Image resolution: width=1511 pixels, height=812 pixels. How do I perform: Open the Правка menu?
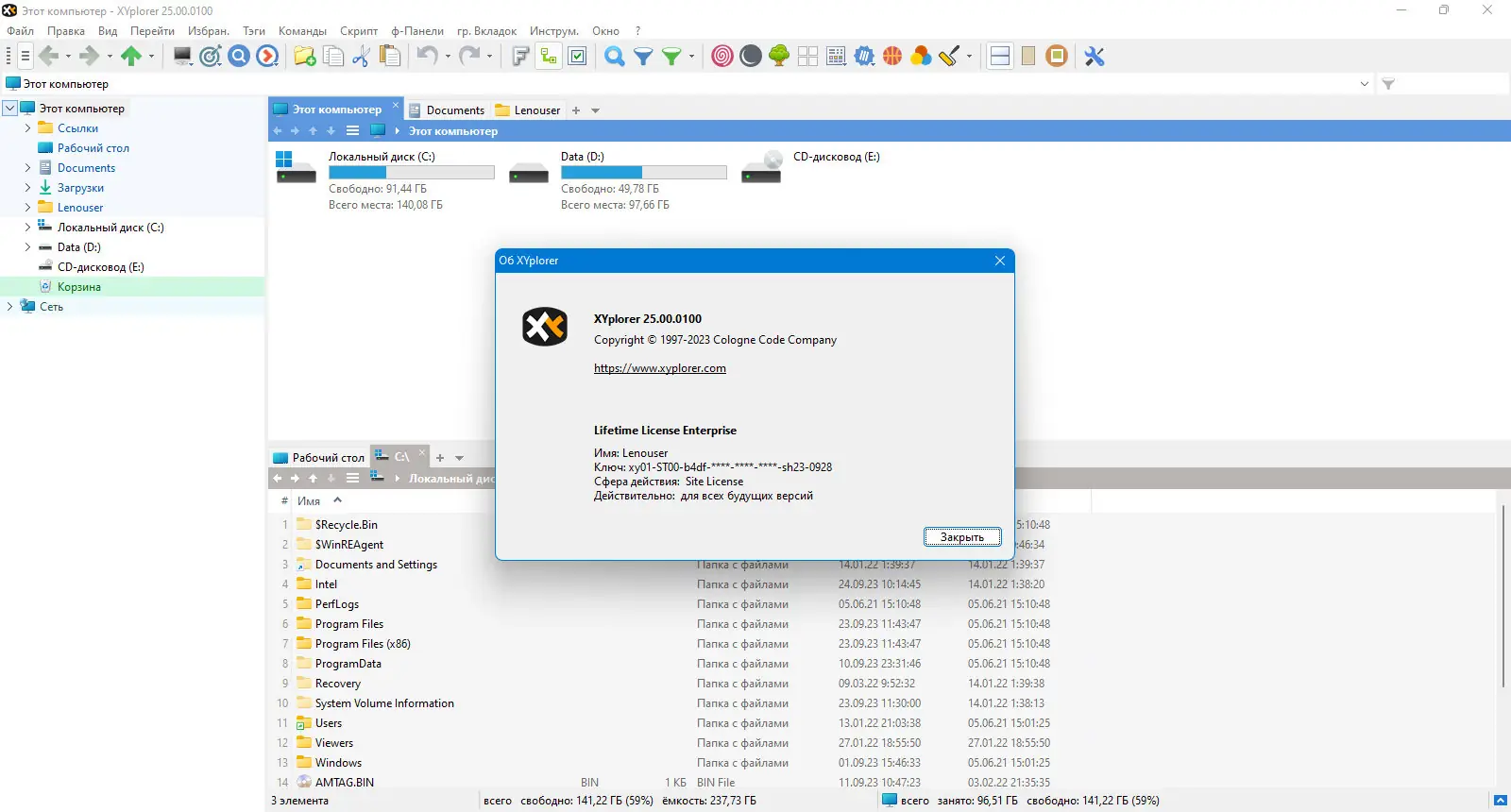point(66,31)
